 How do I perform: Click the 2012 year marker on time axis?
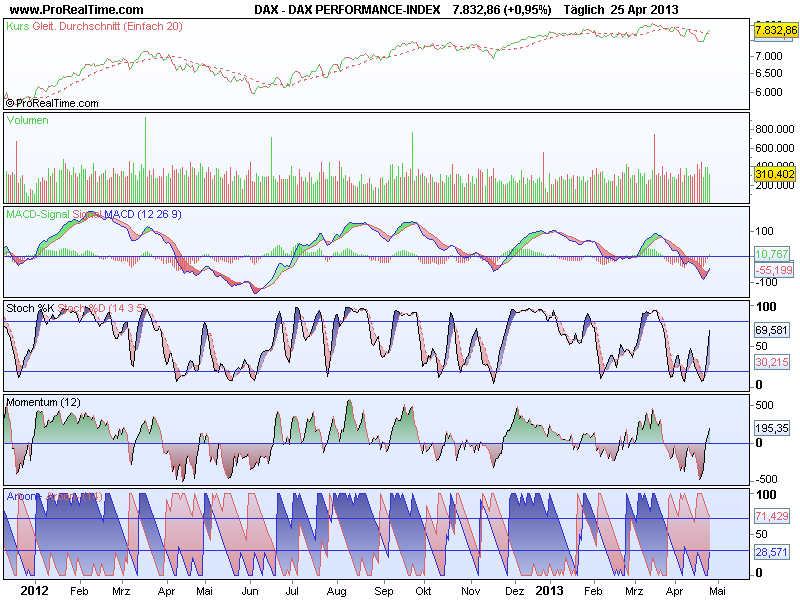coord(34,591)
